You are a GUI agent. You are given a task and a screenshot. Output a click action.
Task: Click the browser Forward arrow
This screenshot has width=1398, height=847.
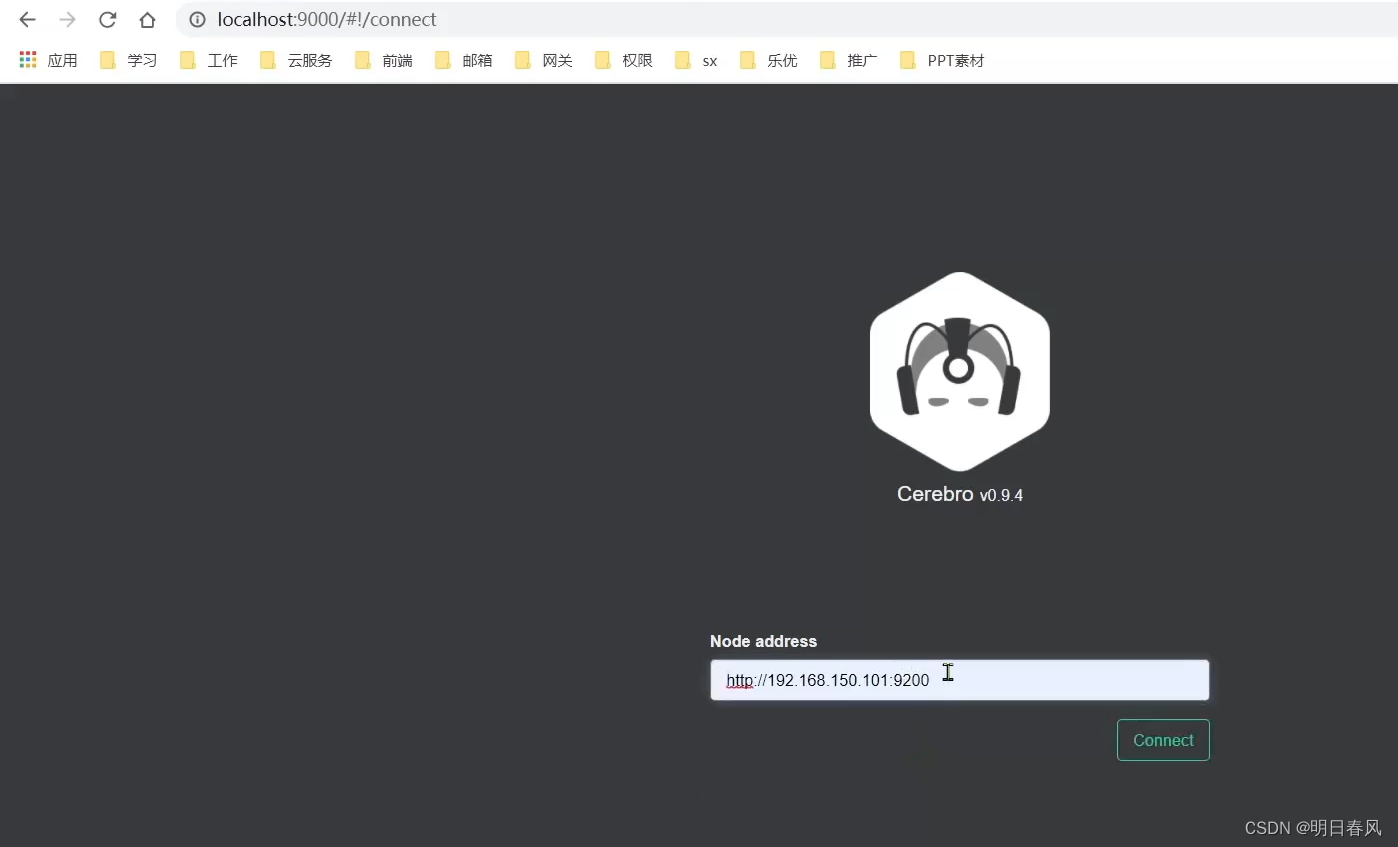tap(67, 20)
